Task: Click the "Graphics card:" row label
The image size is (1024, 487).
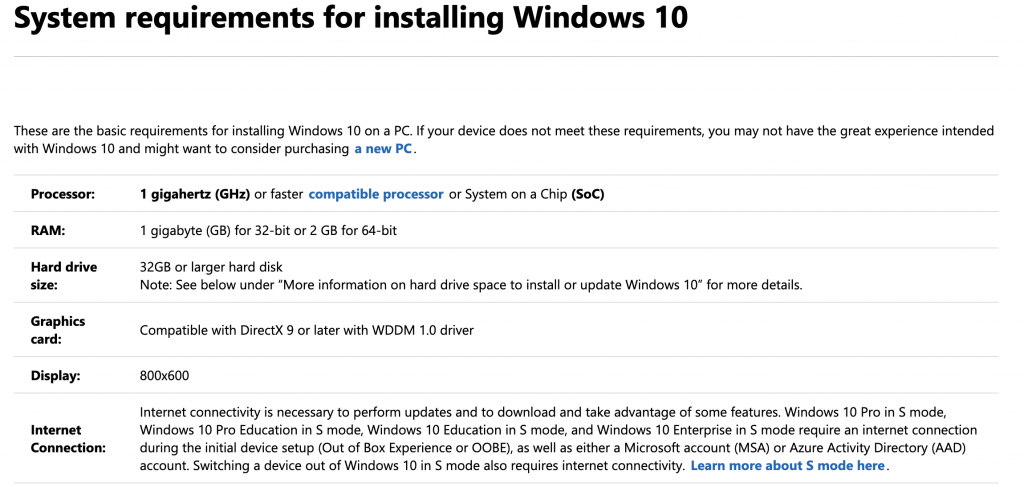Action: tap(58, 330)
